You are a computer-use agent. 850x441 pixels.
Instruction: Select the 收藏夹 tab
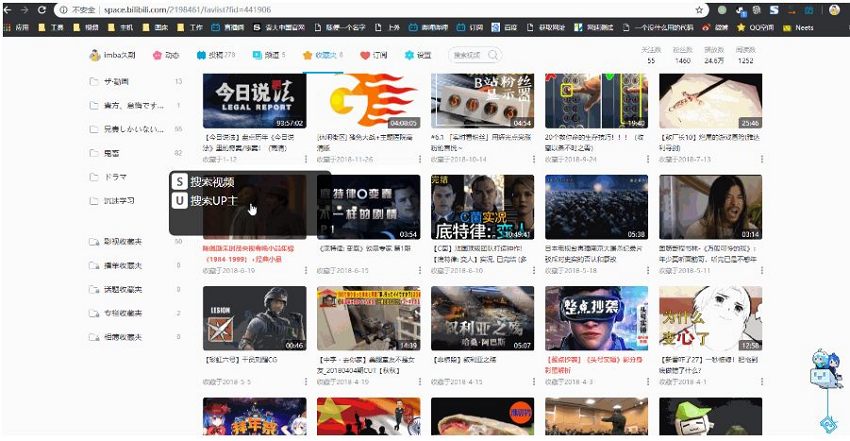pos(323,55)
